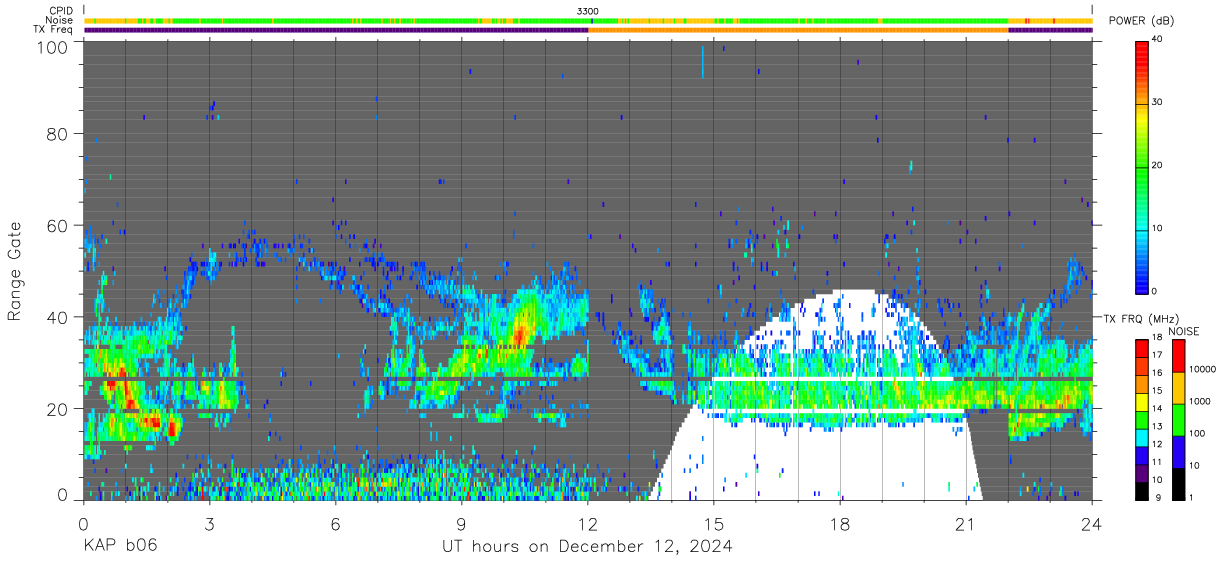Image resolution: width=1228 pixels, height=567 pixels.
Task: Click the 9 tick label on UT hours axis
Action: (x=461, y=523)
